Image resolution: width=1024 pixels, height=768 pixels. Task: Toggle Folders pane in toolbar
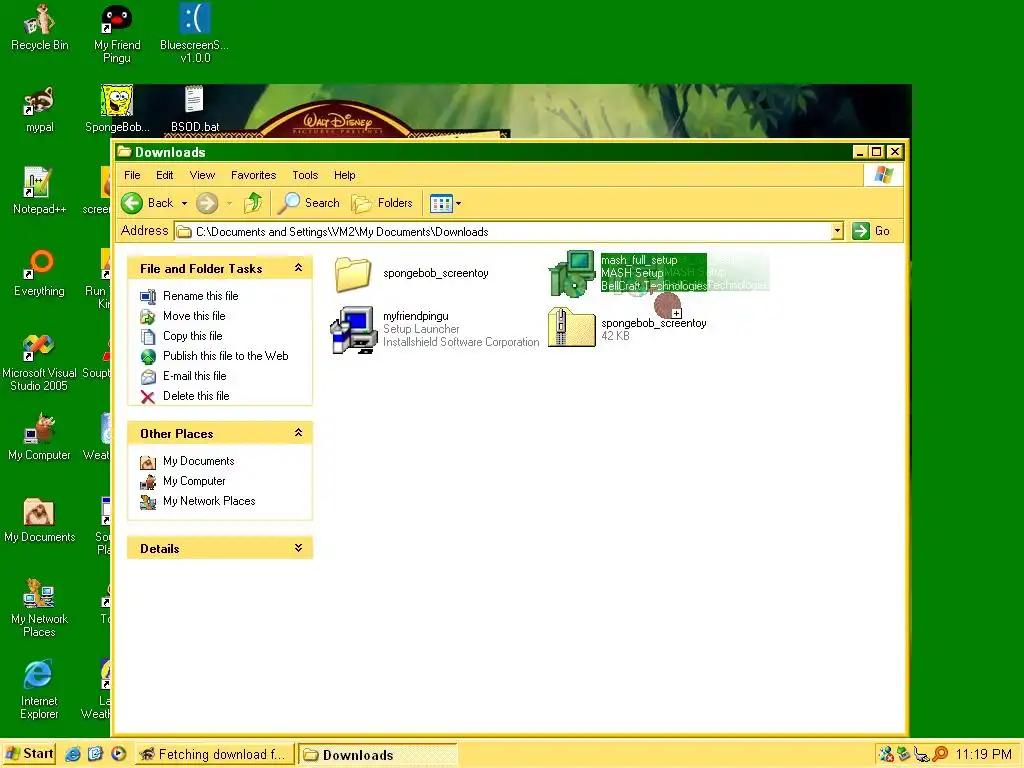click(x=382, y=203)
